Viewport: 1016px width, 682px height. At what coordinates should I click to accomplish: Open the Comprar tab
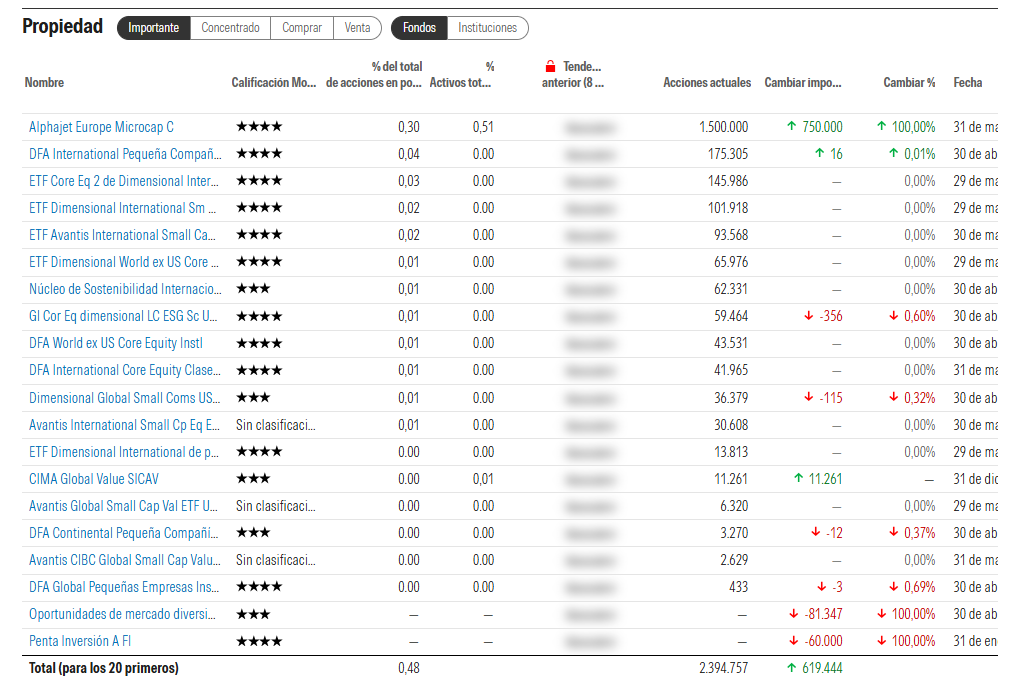pos(302,28)
